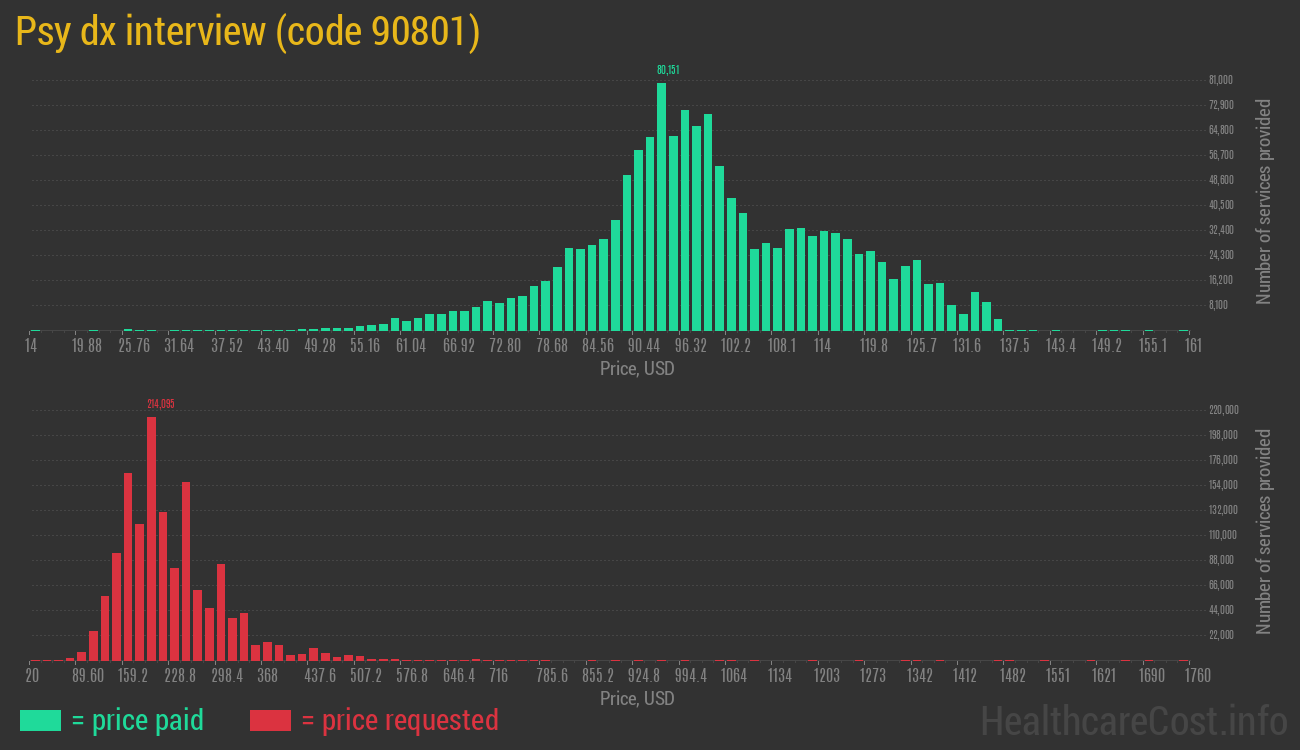Click the 80,151 peak value label

point(668,70)
